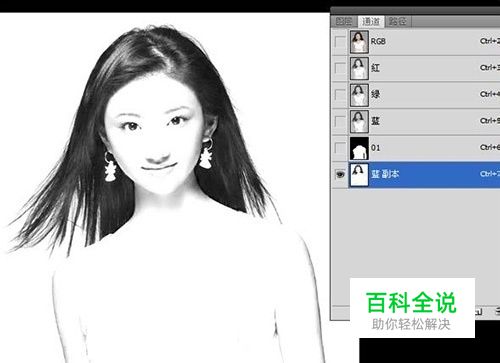The width and height of the screenshot is (500, 363).
Task: Switch to the 图层 (Layers) tab
Action: click(x=344, y=22)
